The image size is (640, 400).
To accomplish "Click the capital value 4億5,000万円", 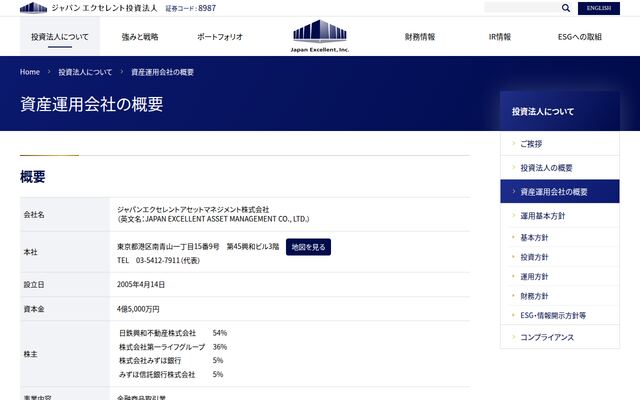I will click(x=138, y=309).
